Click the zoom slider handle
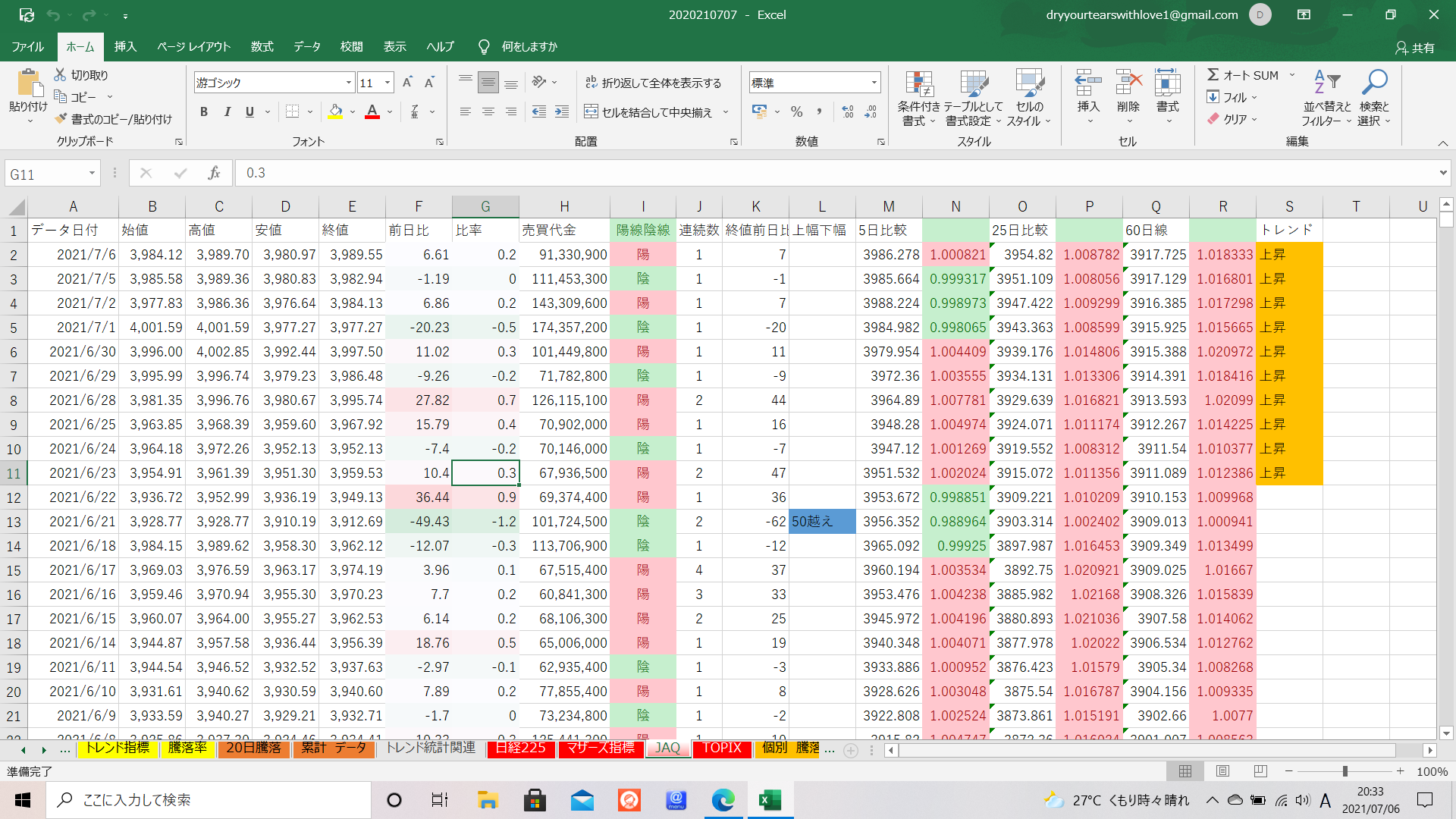Viewport: 1456px width, 819px height. tap(1345, 771)
